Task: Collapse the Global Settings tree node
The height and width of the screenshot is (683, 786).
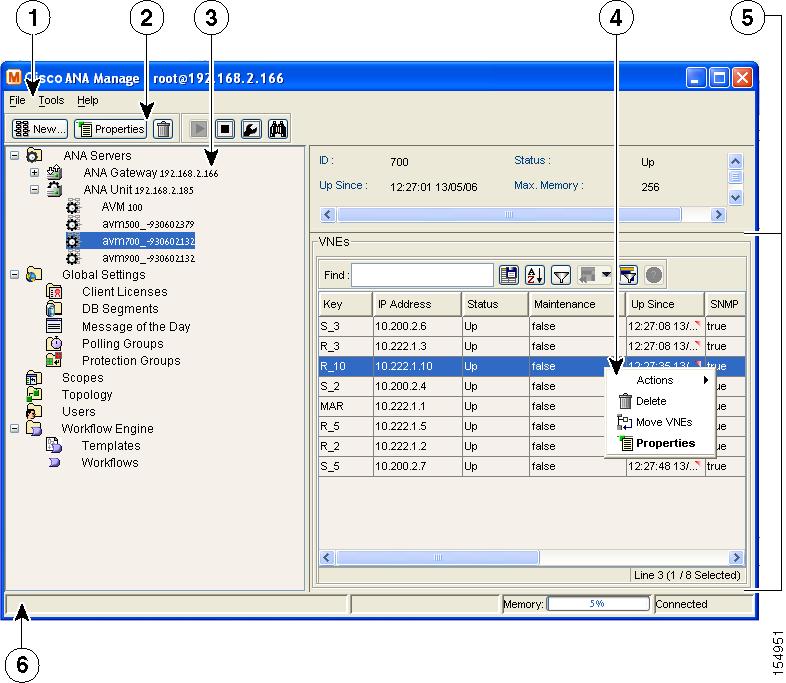Action: (15, 275)
